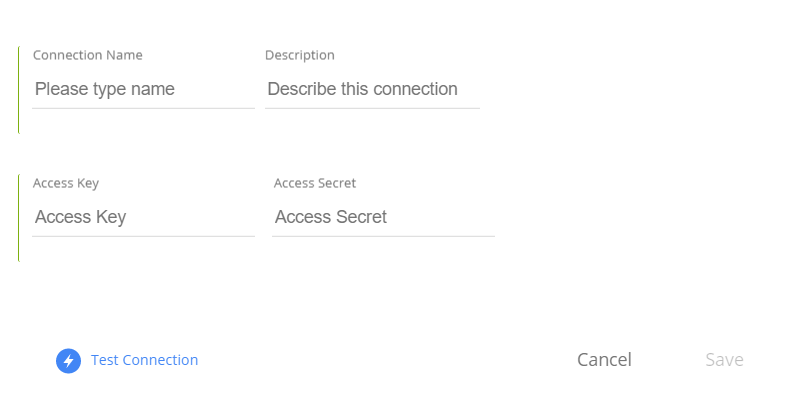Select the Access Secret input field

[383, 217]
